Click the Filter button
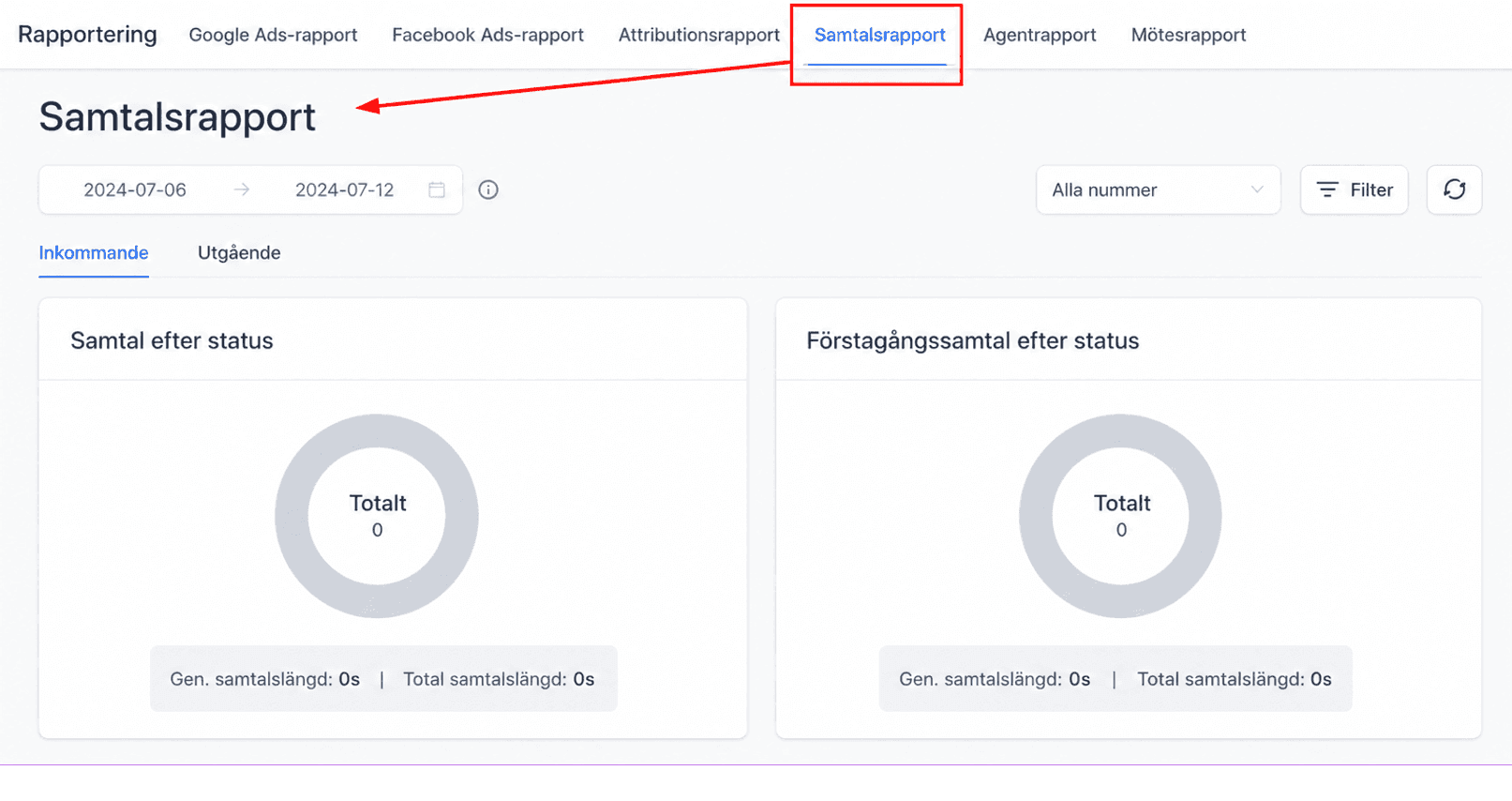 (x=1354, y=189)
